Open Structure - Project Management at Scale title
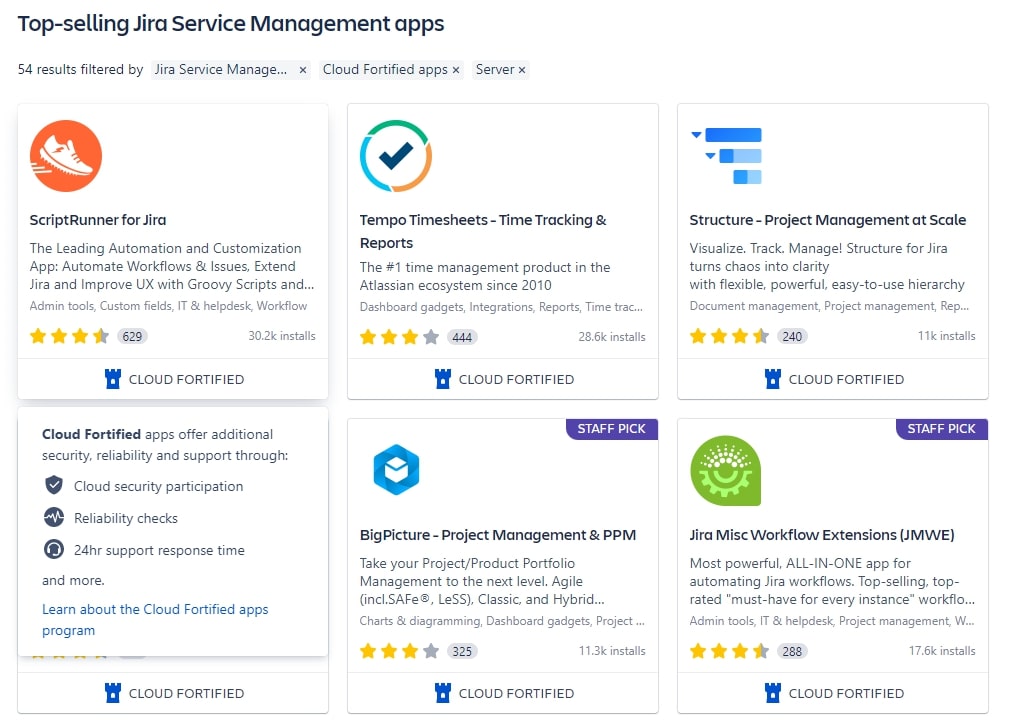 [x=828, y=220]
